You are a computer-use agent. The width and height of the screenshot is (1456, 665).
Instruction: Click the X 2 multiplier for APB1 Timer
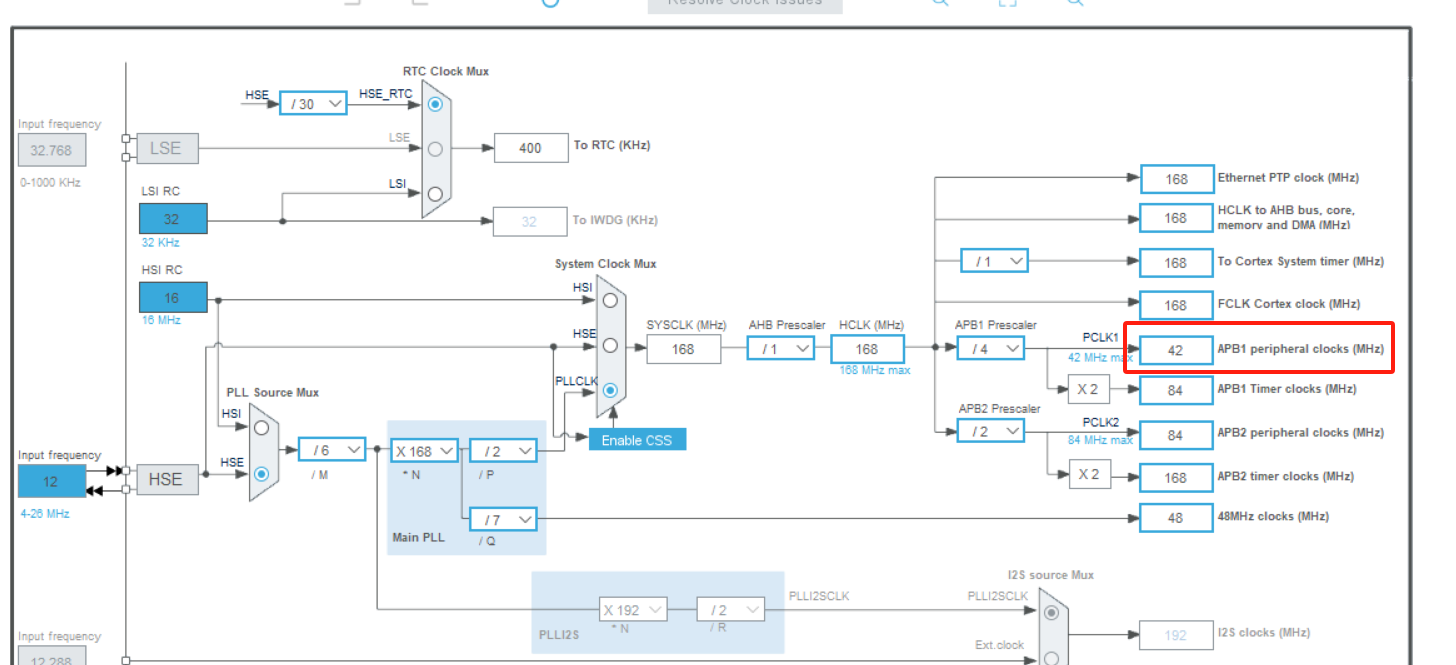pos(1088,390)
